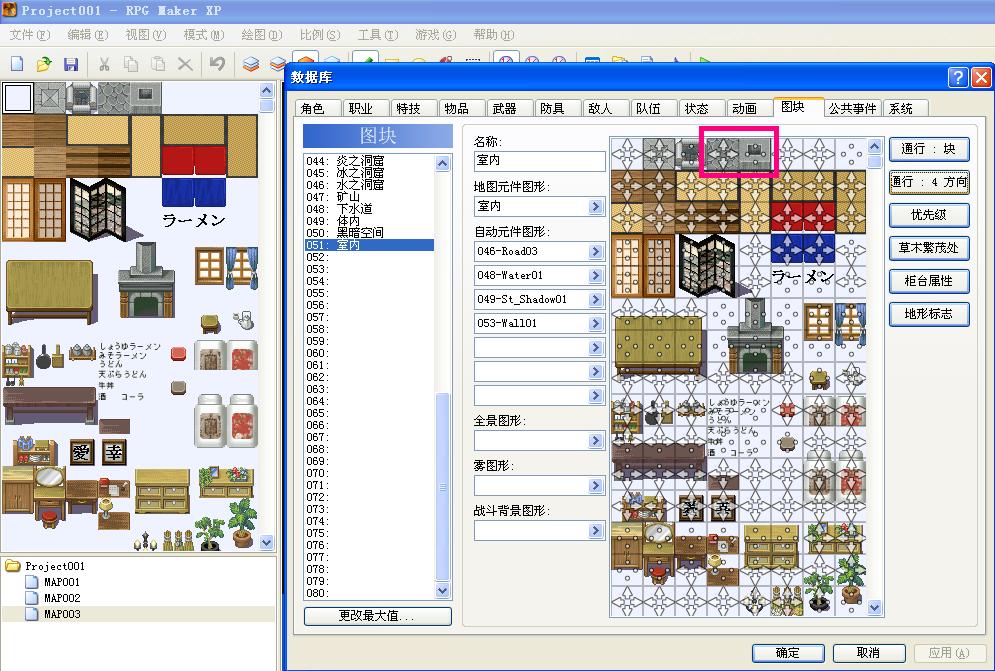Open the 文件 menu in main window
The width and height of the screenshot is (995, 671).
coord(29,35)
